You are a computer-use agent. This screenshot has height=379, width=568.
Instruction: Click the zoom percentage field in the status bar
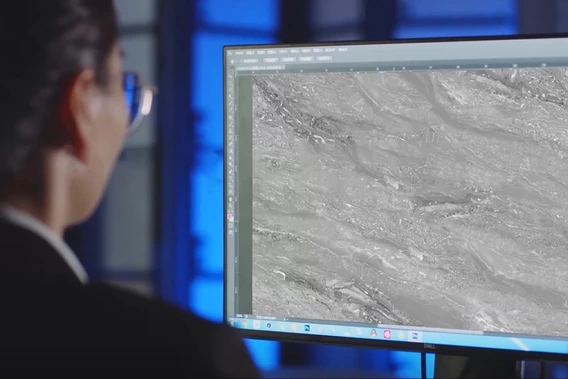(239, 316)
